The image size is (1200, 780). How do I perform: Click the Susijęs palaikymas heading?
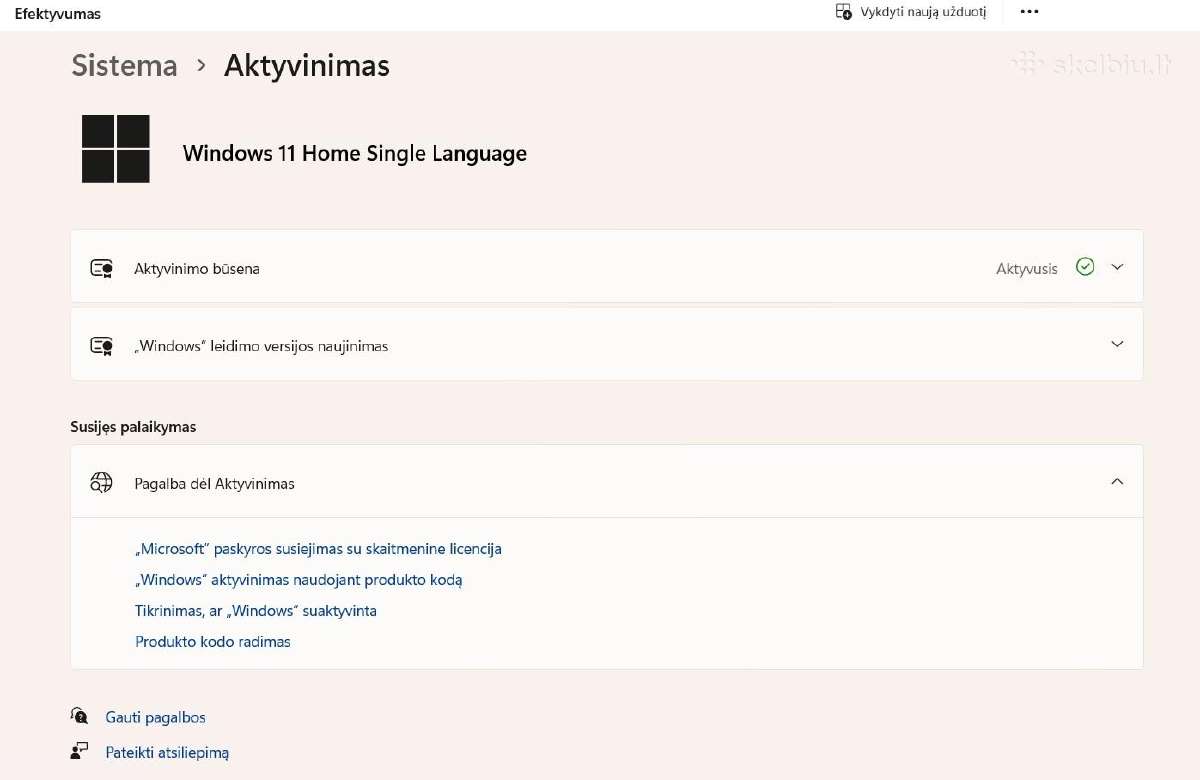point(133,427)
